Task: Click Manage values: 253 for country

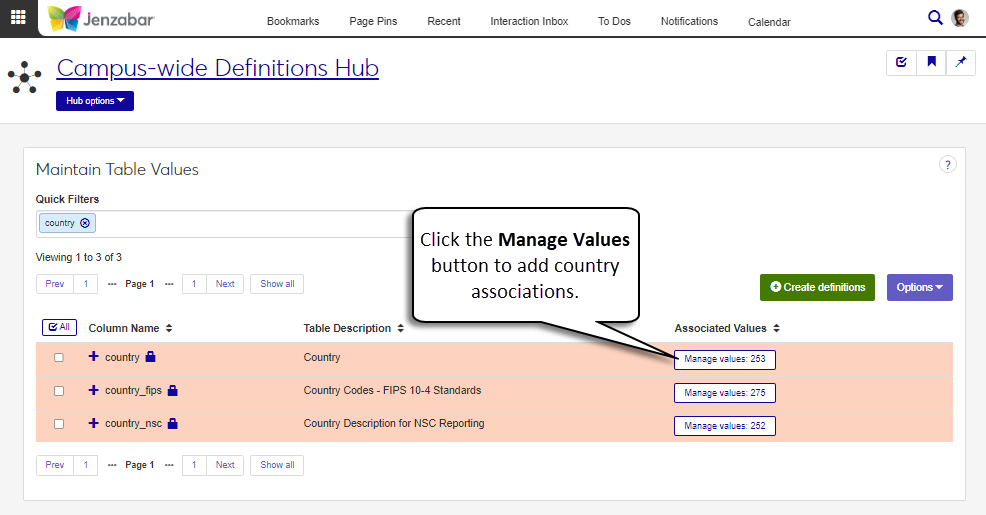Action: click(724, 360)
